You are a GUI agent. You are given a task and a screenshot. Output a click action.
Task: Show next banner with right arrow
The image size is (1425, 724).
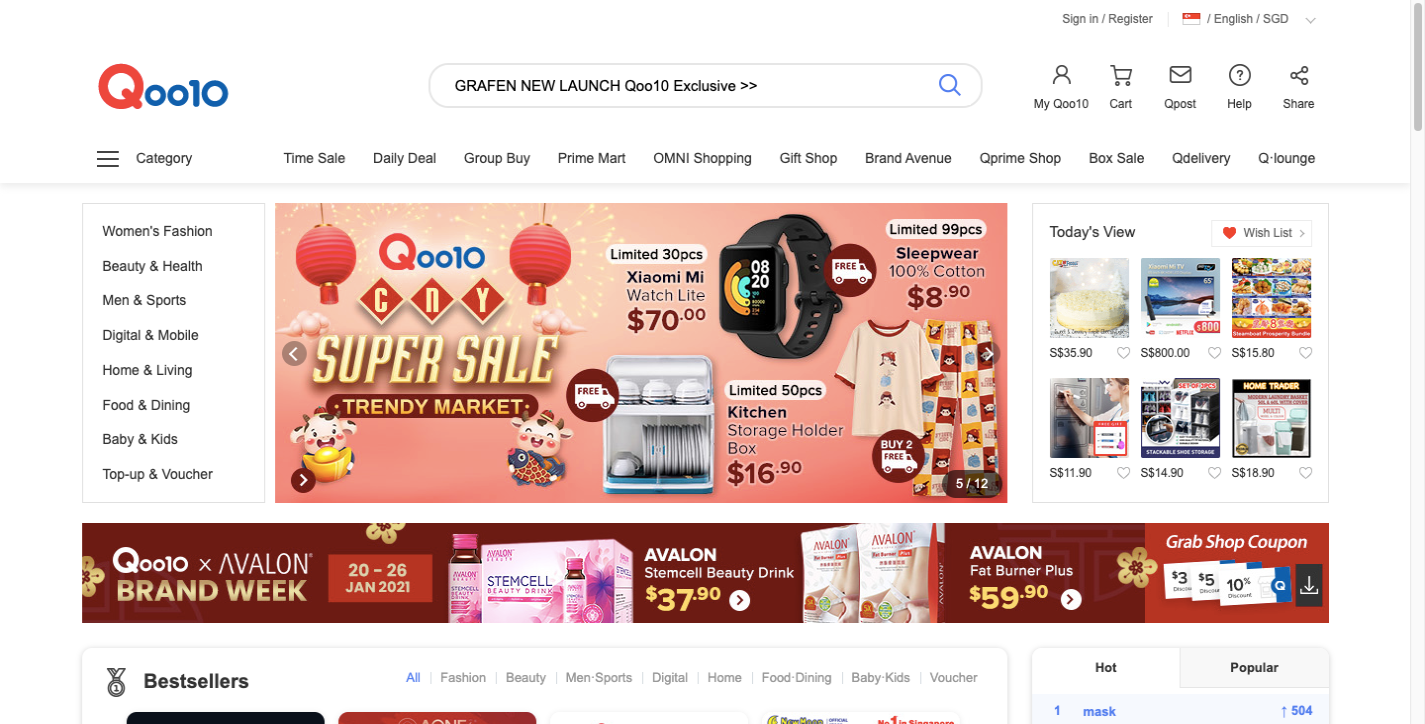point(989,353)
